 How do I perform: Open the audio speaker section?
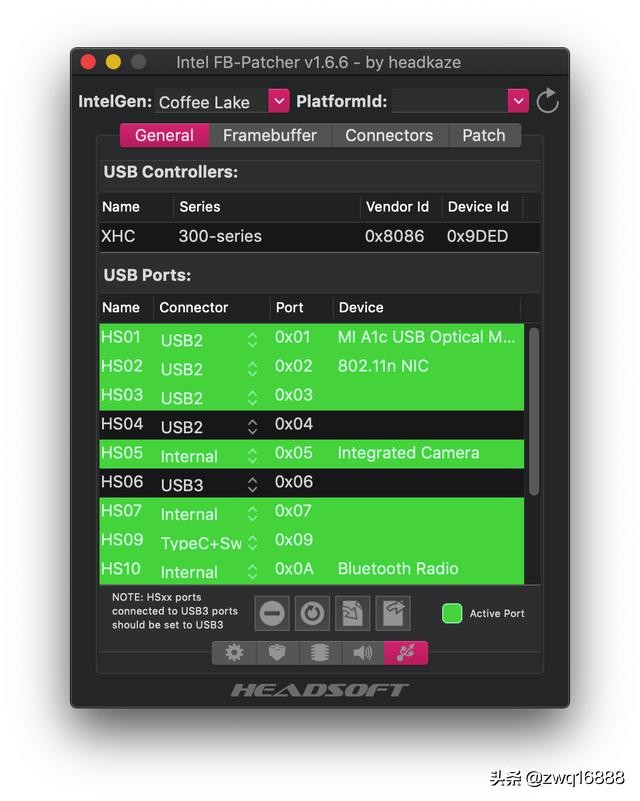coord(362,653)
